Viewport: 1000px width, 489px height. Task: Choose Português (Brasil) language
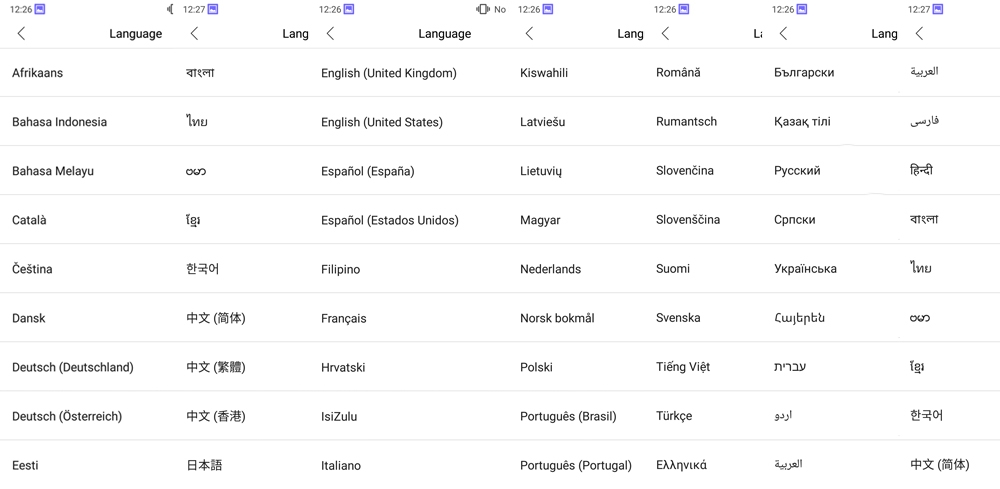(568, 416)
